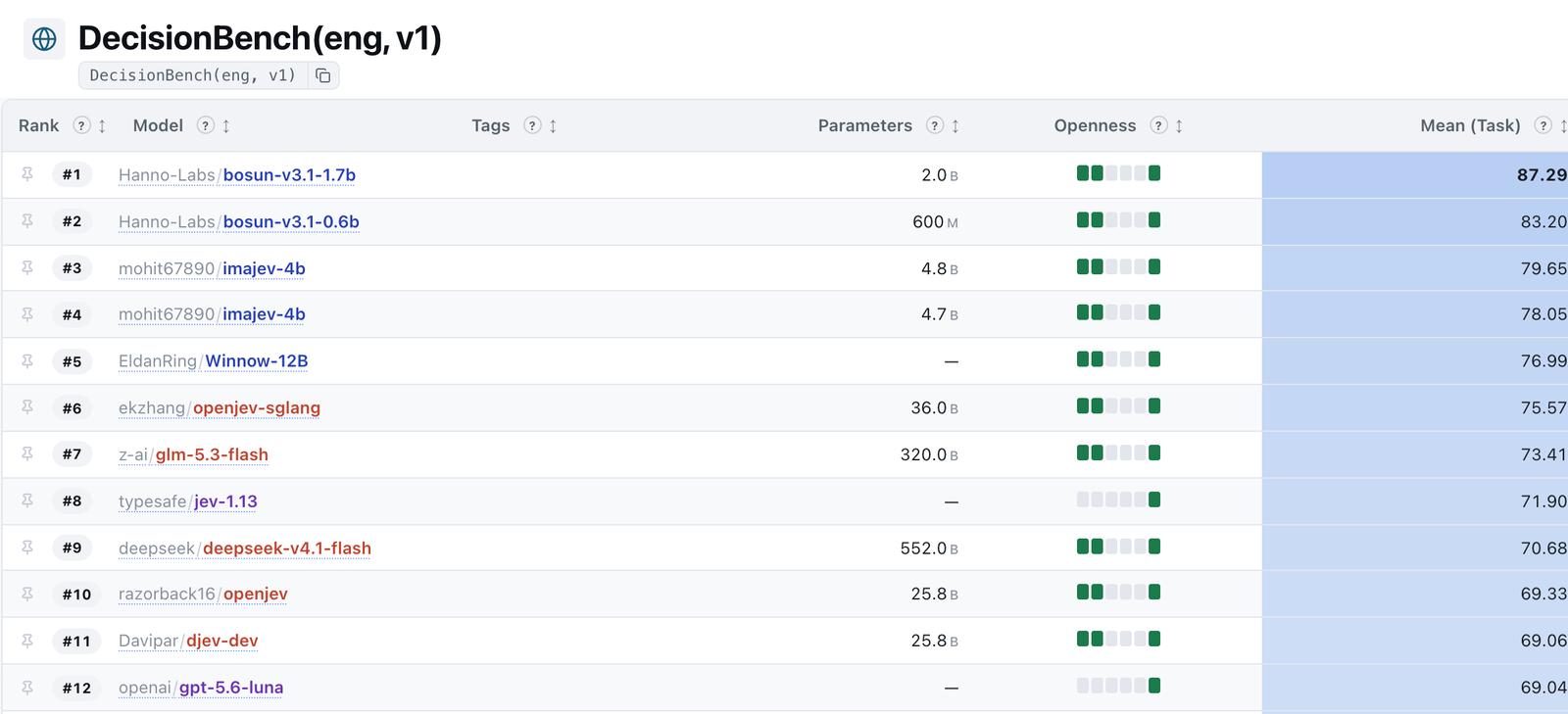The image size is (1568, 714).
Task: Sort the table by Model name
Action: coord(226,125)
